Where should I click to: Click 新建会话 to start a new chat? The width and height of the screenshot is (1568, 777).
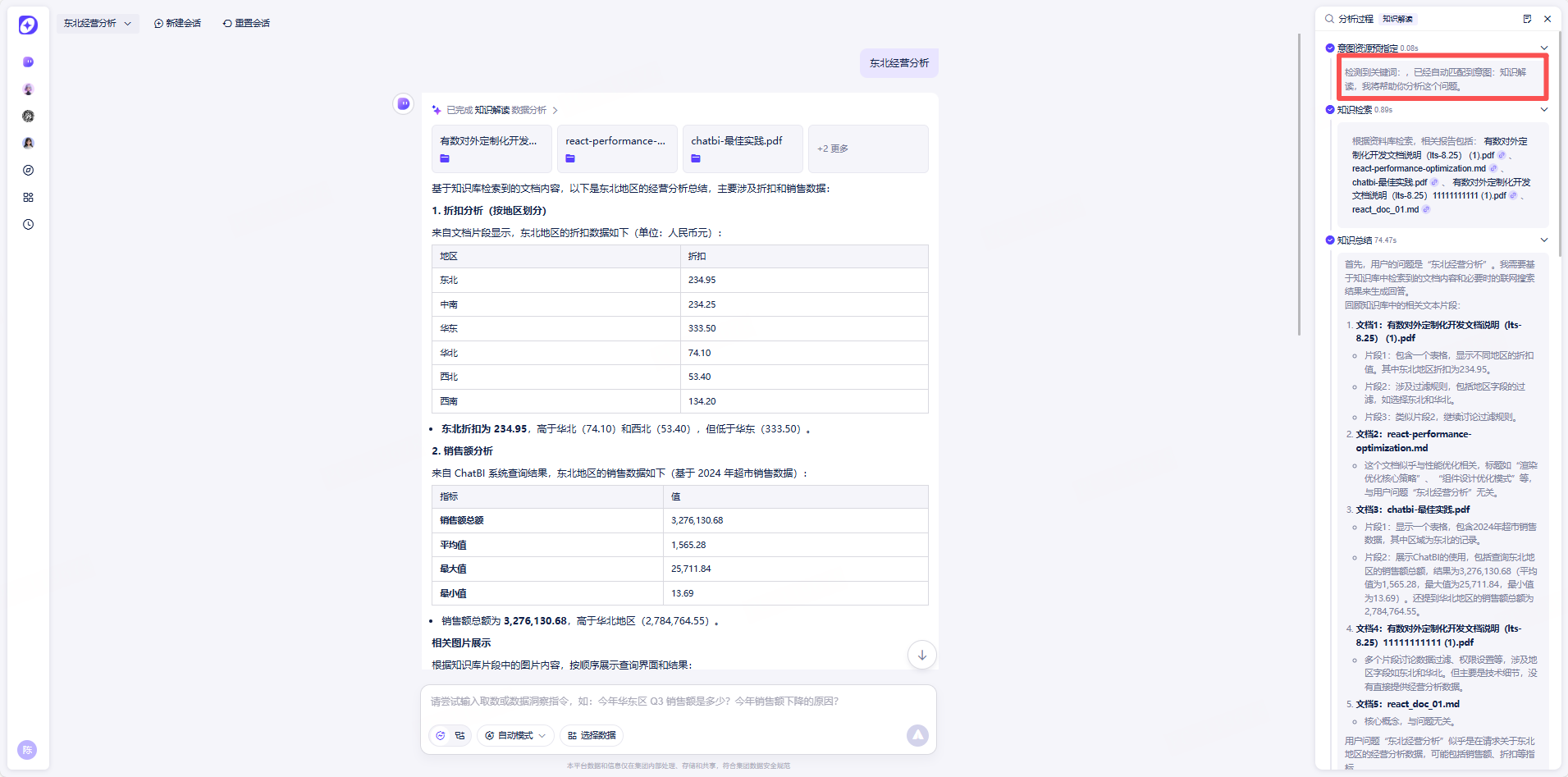pyautogui.click(x=177, y=24)
